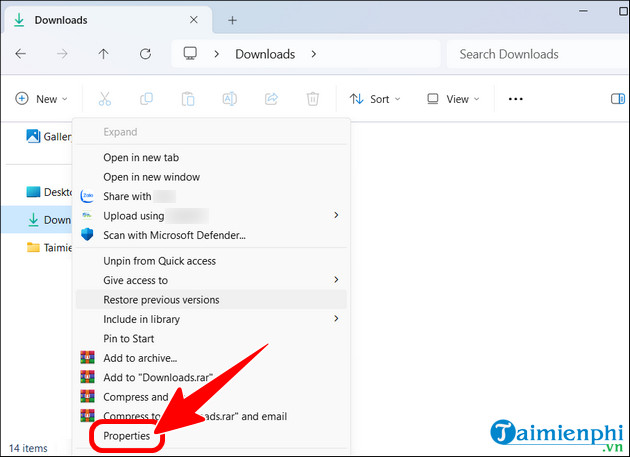Choose Open in new window
Screen dimensions: 630x457
[x=211, y=177]
